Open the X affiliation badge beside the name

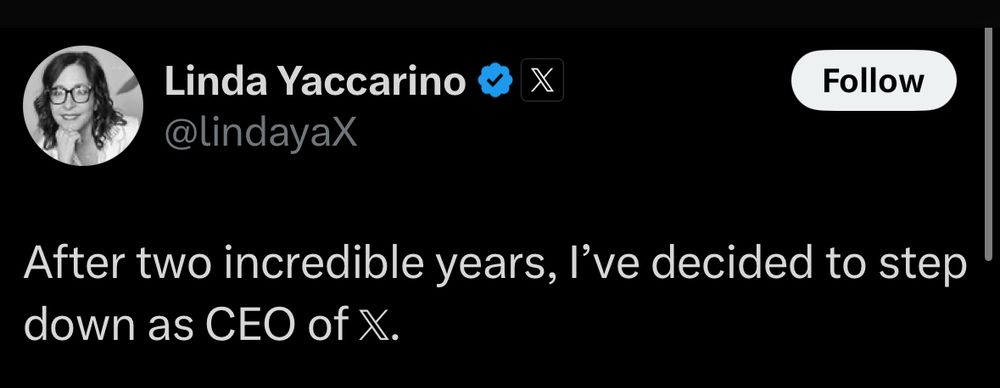[542, 80]
